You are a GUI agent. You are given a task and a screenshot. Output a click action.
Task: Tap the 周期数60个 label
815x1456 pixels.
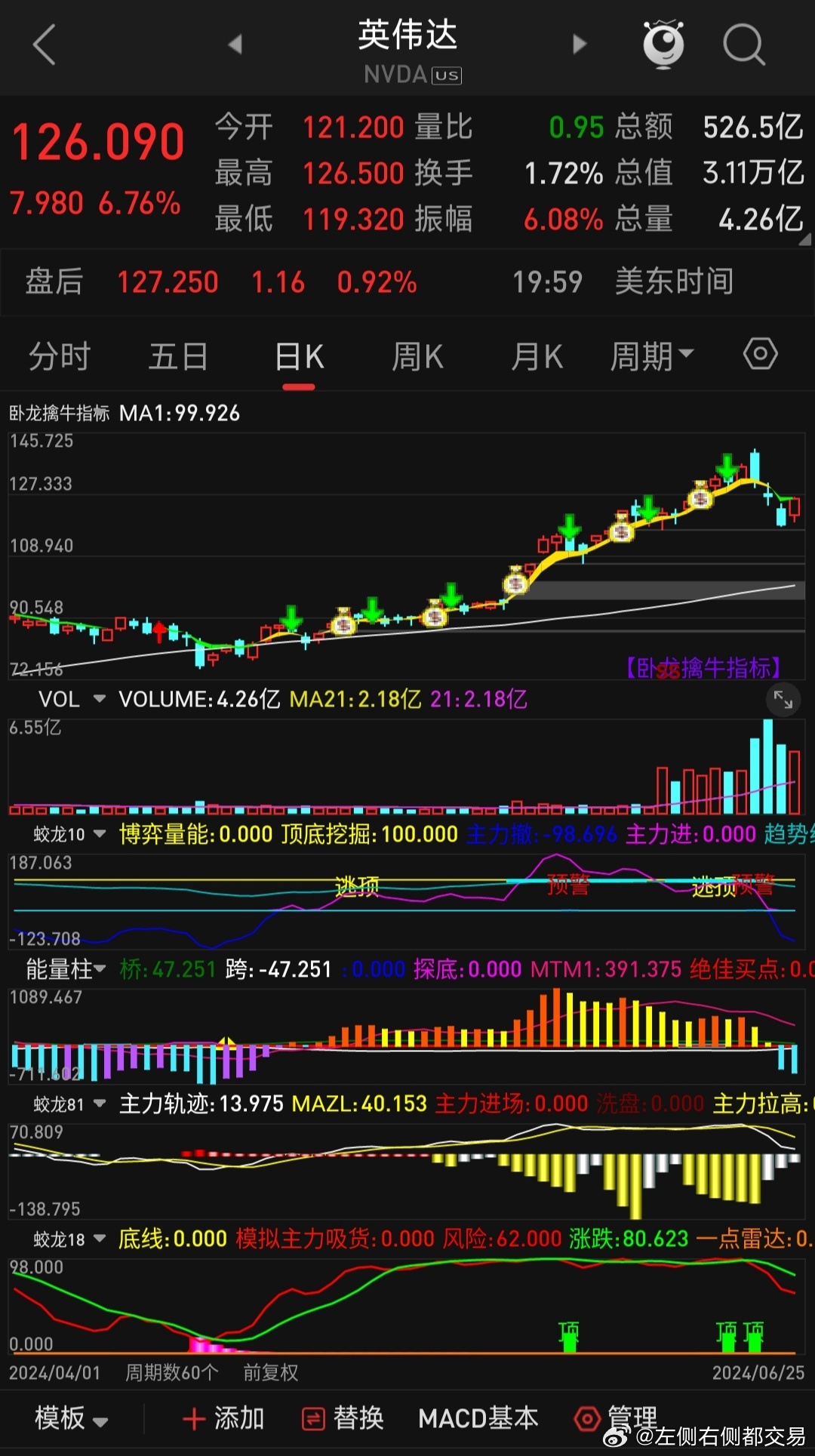coord(172,1372)
